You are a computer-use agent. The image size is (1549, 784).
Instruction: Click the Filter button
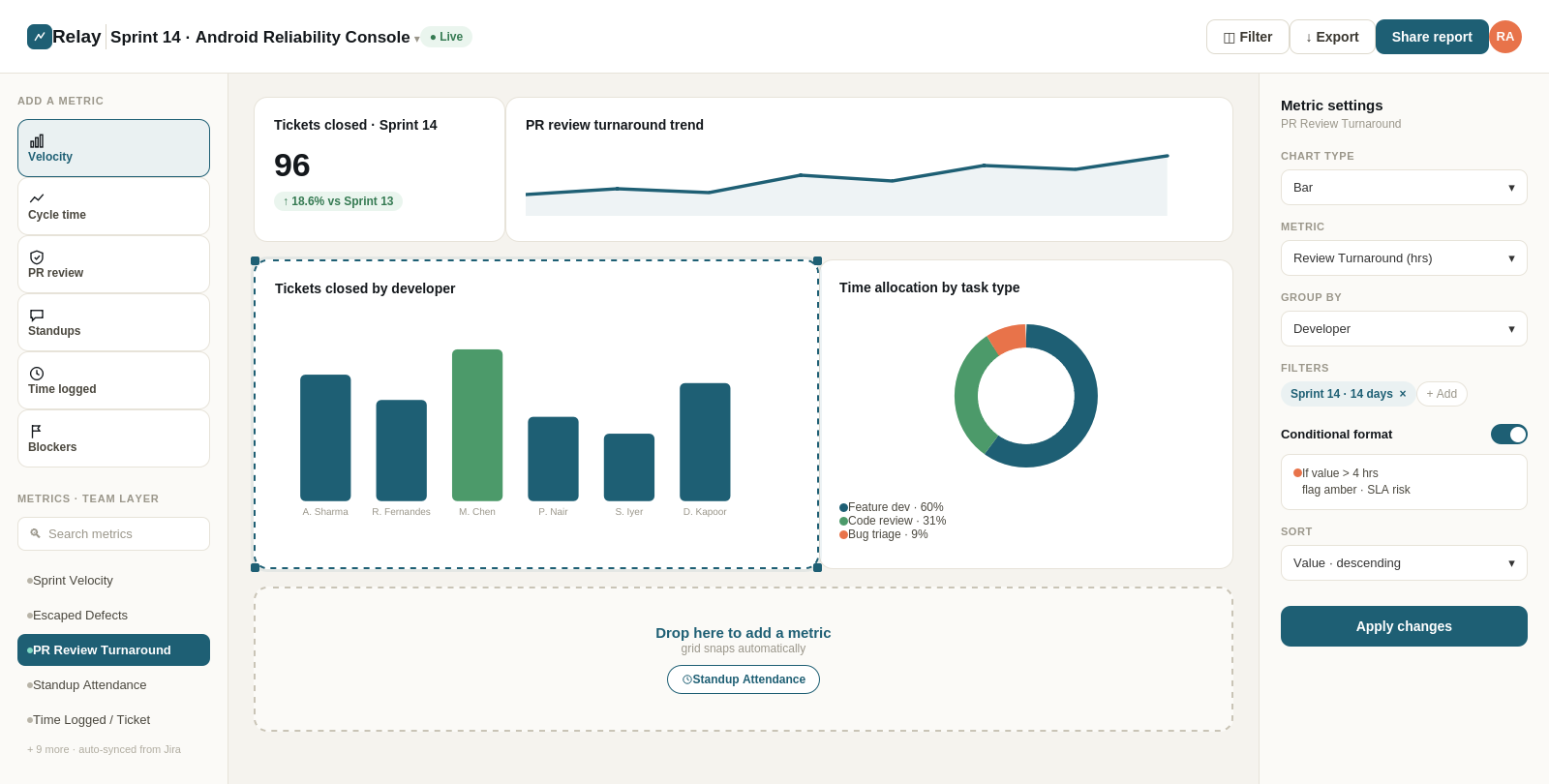pos(1247,37)
